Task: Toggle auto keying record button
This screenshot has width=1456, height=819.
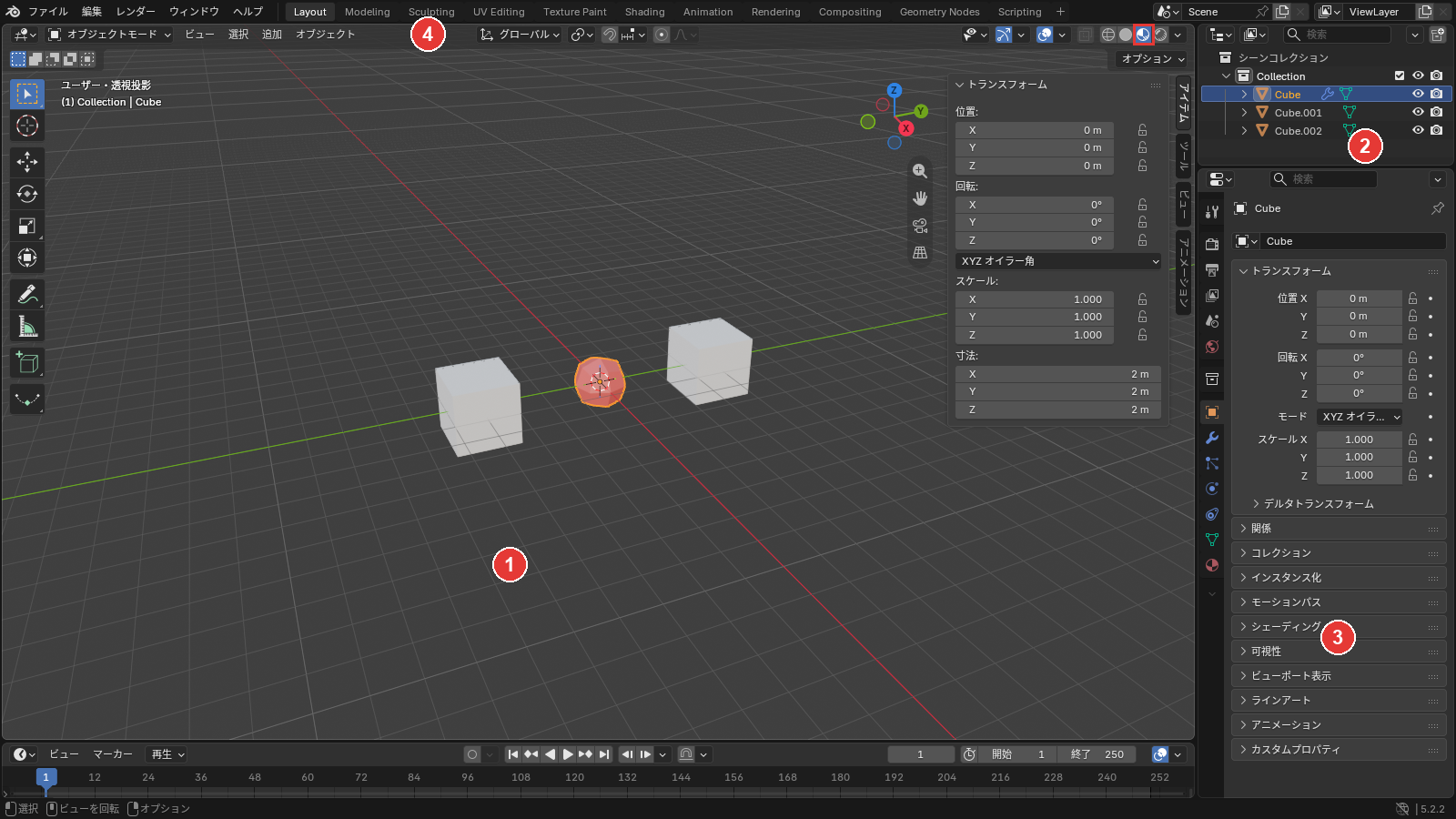Action: tap(471, 754)
